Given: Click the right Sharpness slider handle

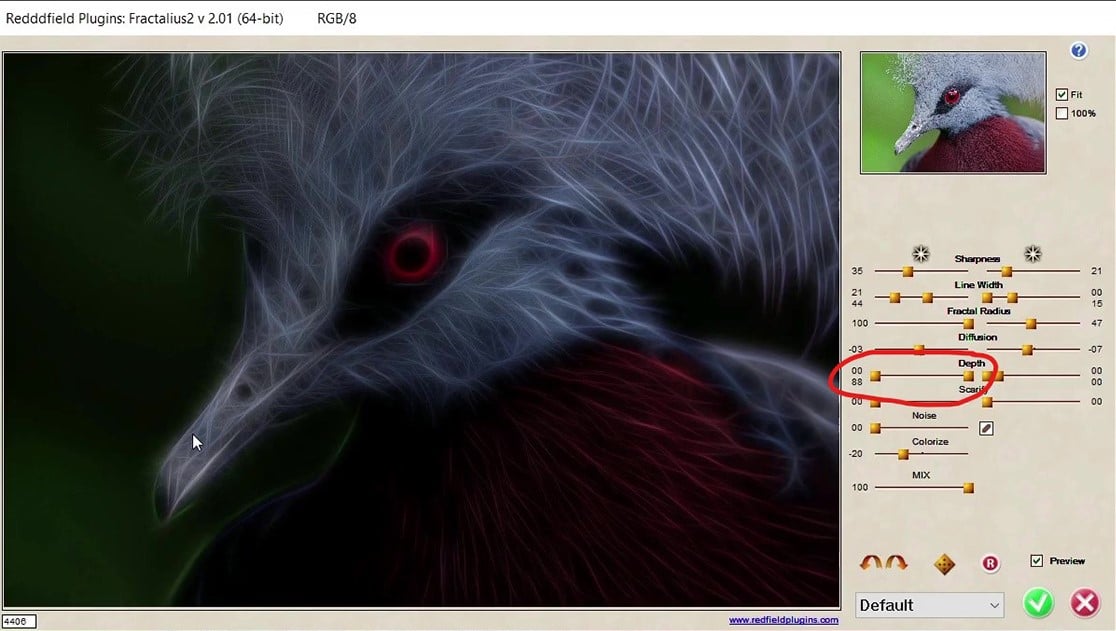Looking at the screenshot, I should (1006, 272).
